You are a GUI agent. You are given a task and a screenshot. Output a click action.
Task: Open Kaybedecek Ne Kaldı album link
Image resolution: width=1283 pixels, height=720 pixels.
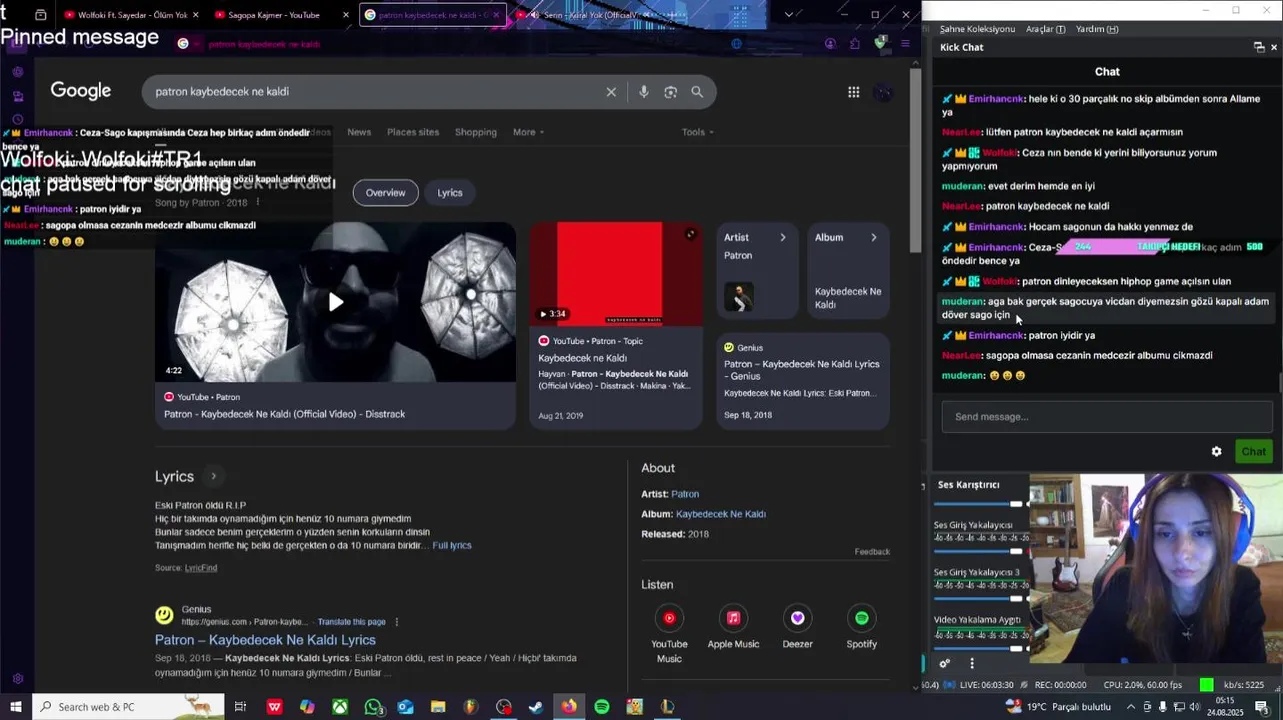[720, 514]
